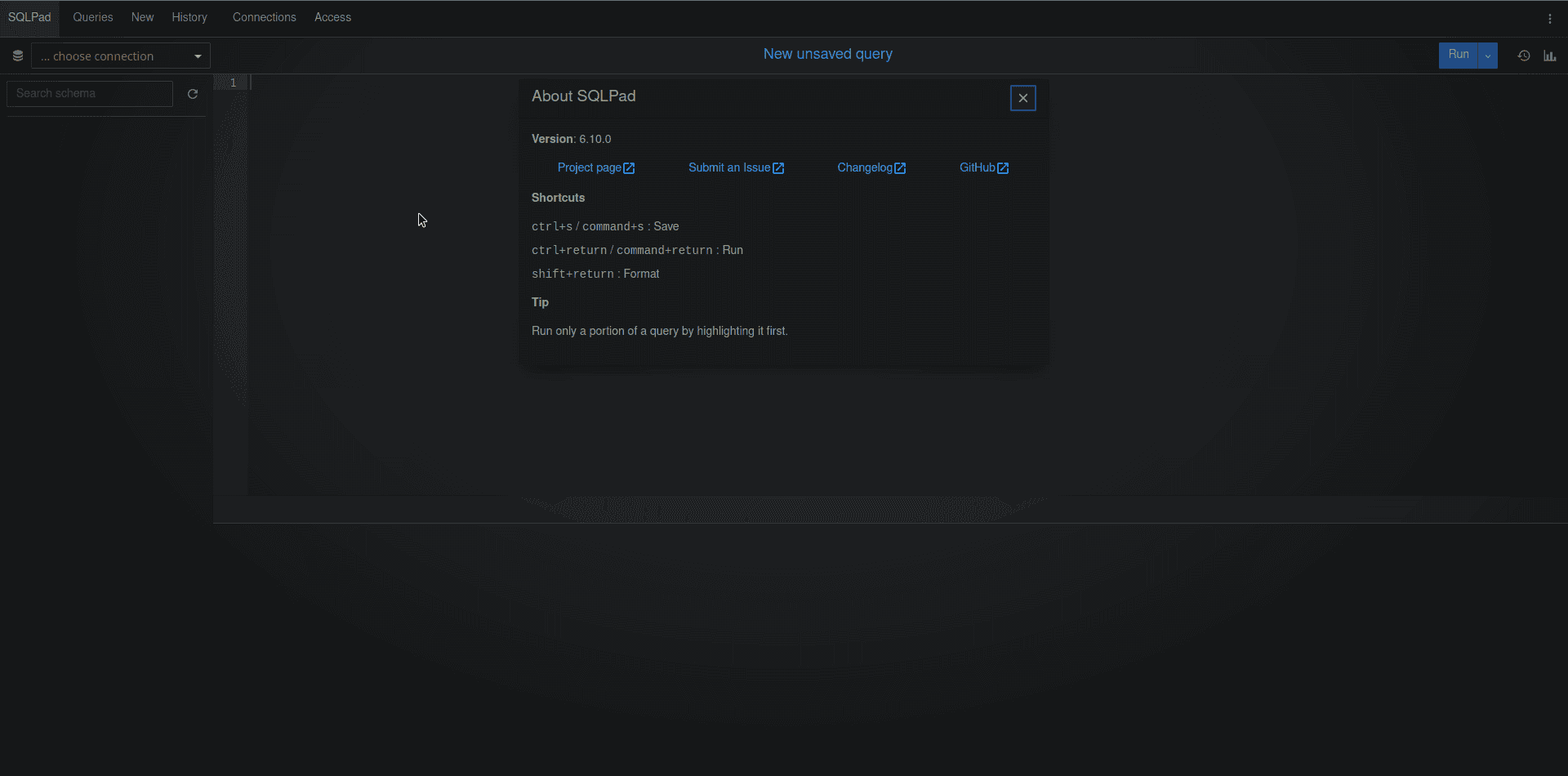The image size is (1568, 776).
Task: Open the chart visualization icon
Action: click(1549, 56)
